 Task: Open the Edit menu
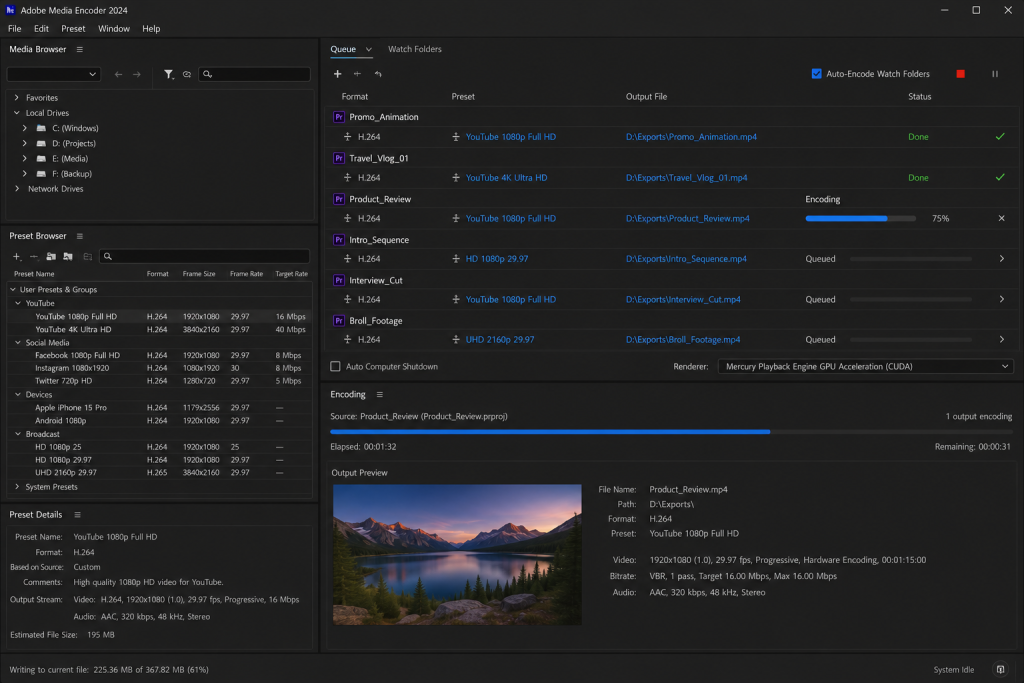coord(41,29)
